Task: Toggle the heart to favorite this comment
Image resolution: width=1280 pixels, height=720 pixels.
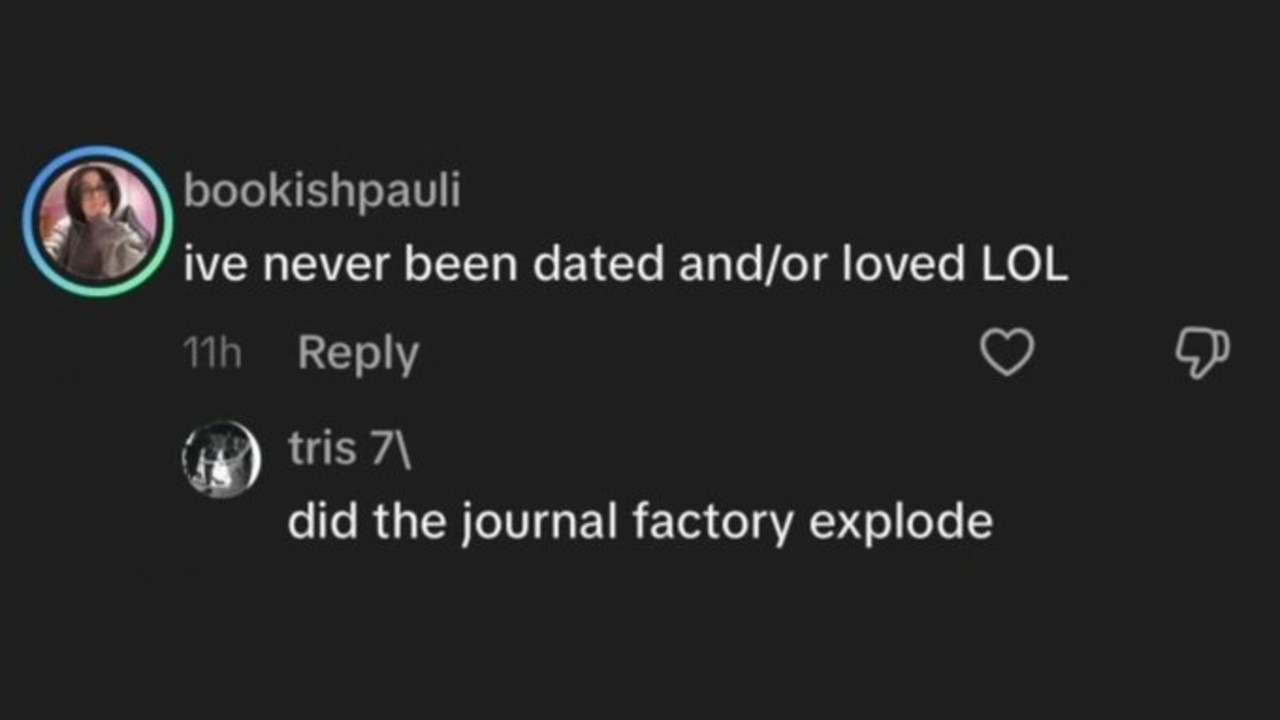Action: [x=1006, y=353]
